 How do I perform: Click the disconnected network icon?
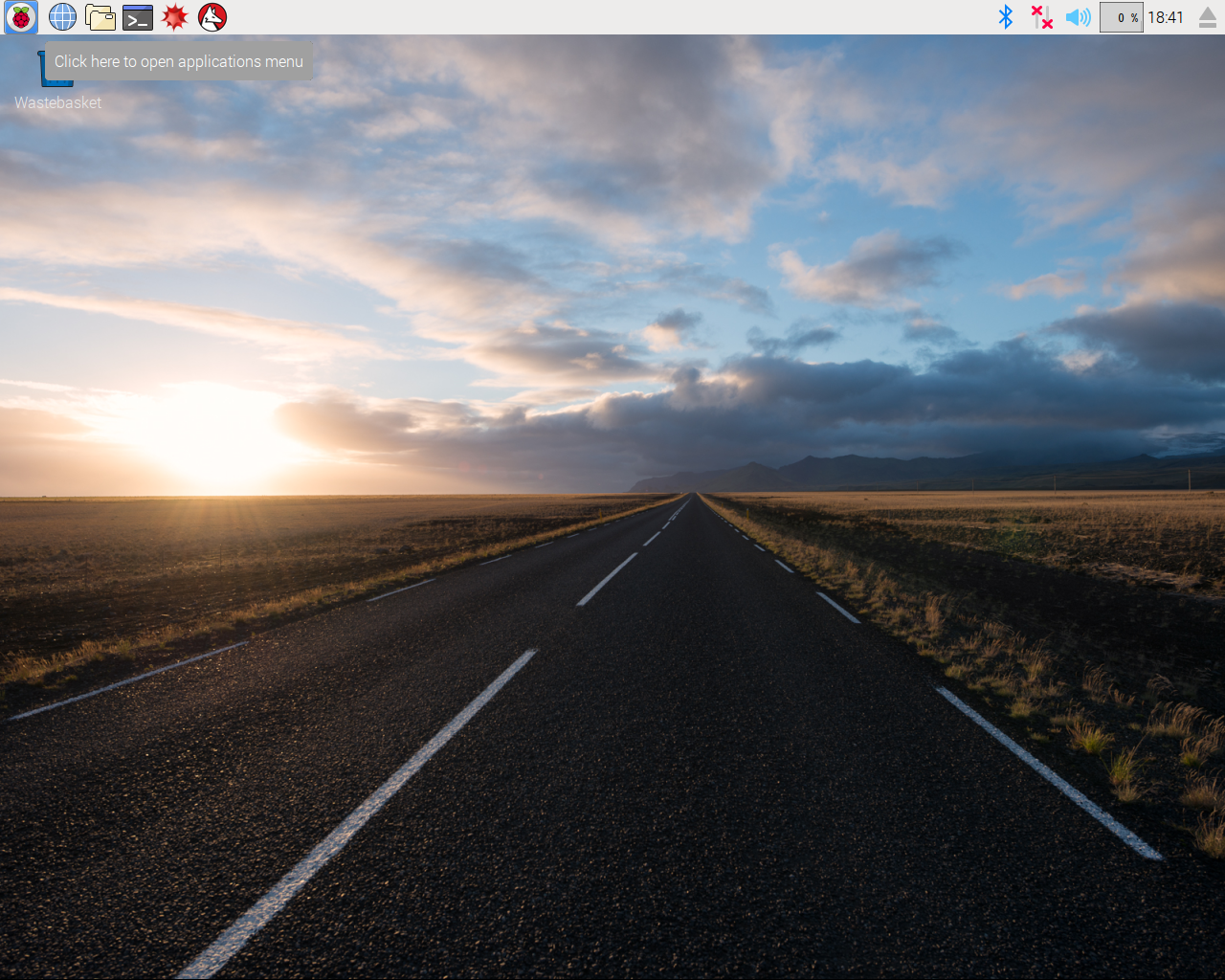[x=1041, y=17]
